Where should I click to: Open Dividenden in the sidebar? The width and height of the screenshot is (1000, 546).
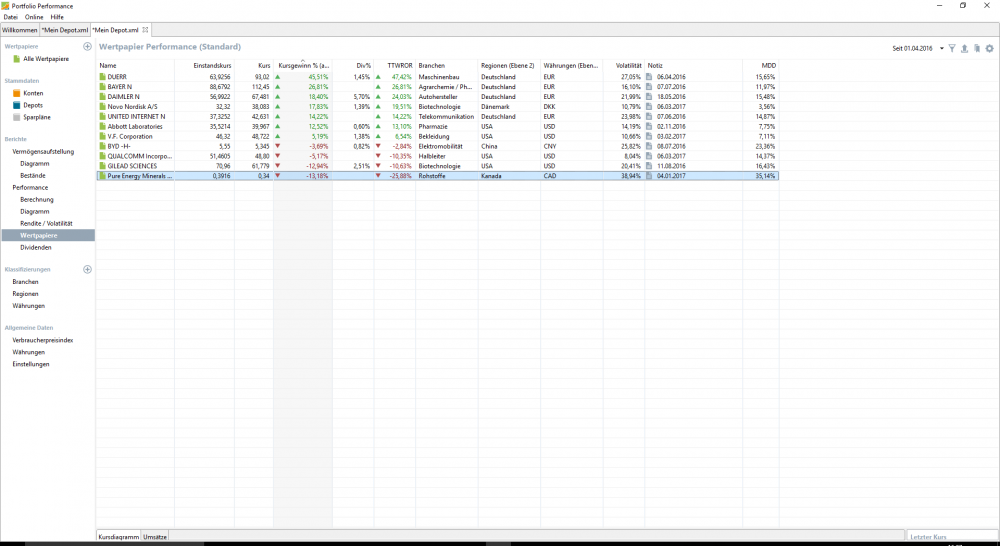pyautogui.click(x=36, y=247)
